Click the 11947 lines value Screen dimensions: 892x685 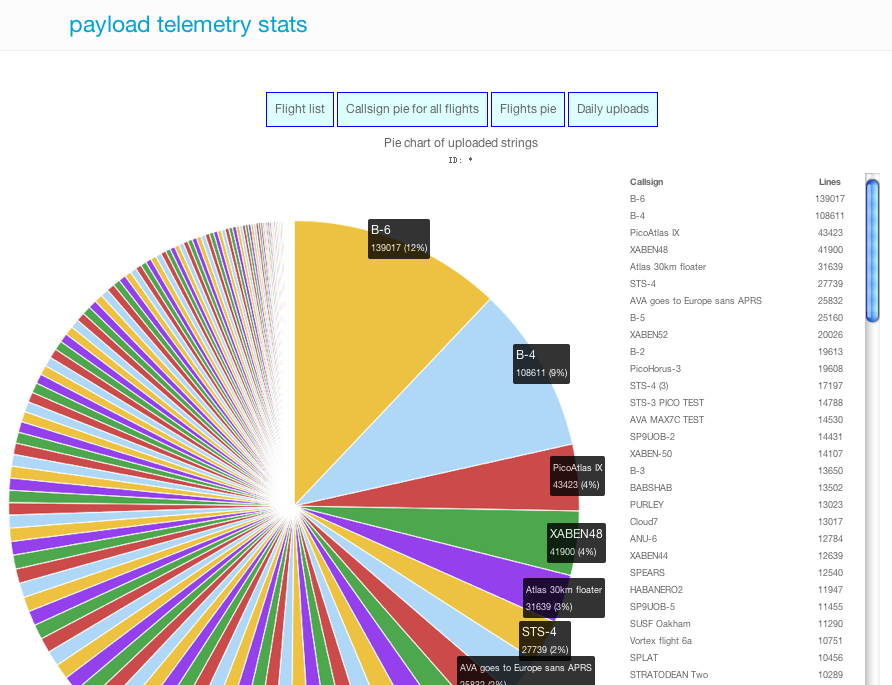point(831,590)
